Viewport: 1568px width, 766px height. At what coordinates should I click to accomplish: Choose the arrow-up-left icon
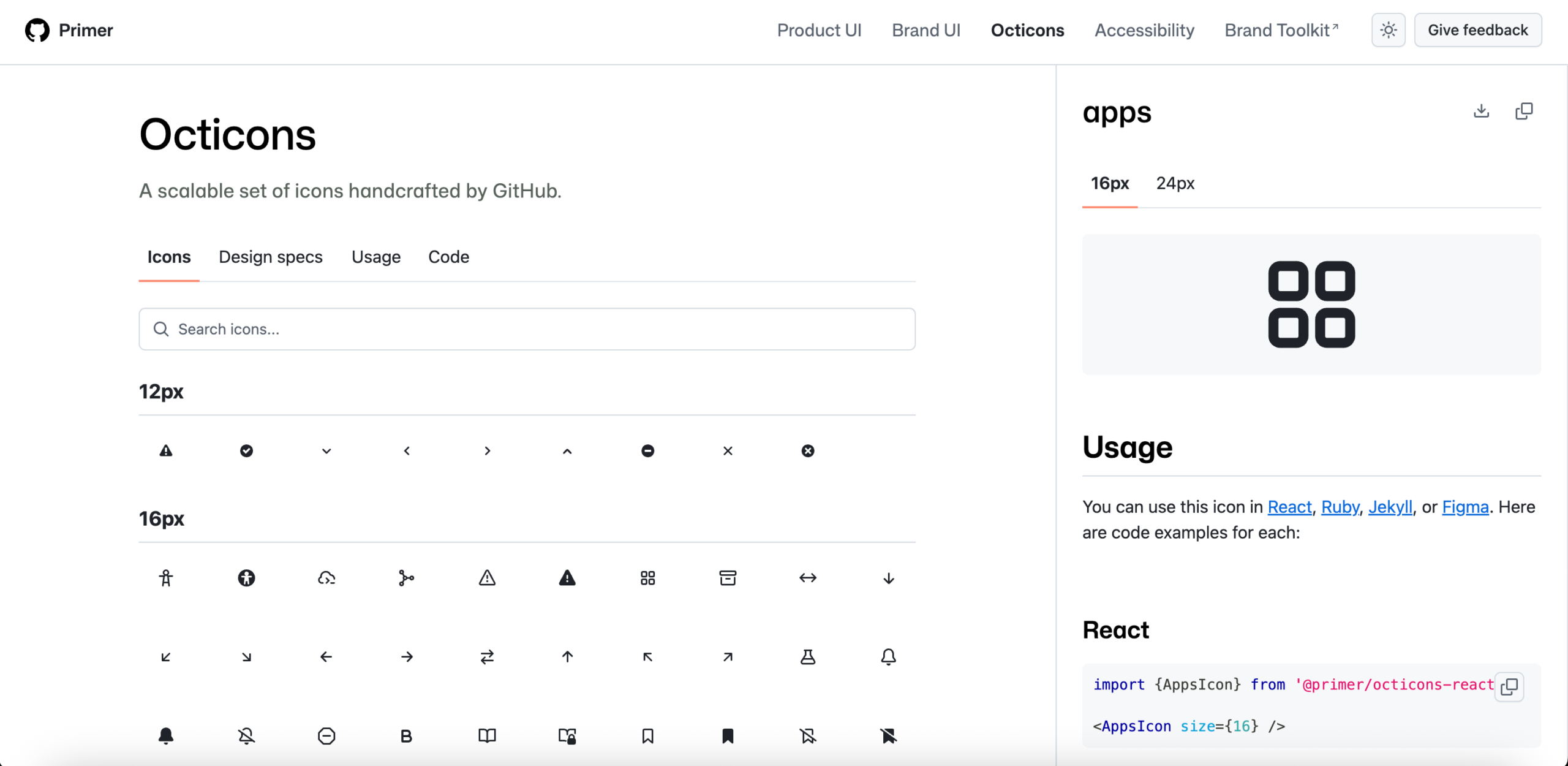click(647, 657)
